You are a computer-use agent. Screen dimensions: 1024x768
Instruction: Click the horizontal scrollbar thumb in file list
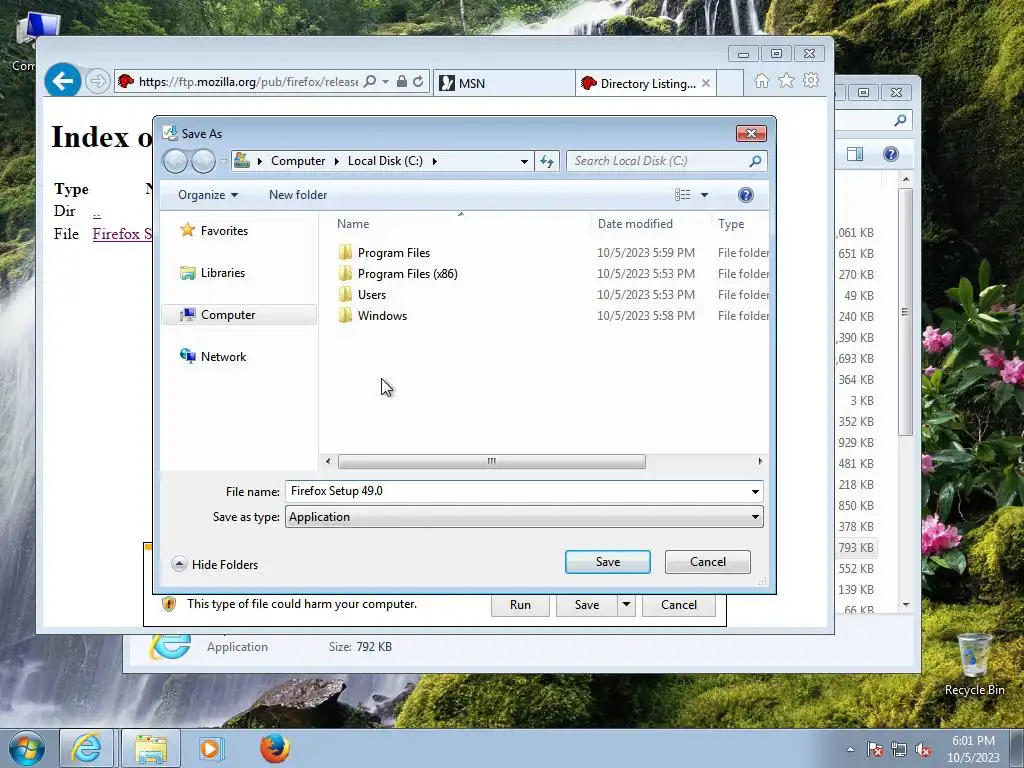pyautogui.click(x=492, y=462)
